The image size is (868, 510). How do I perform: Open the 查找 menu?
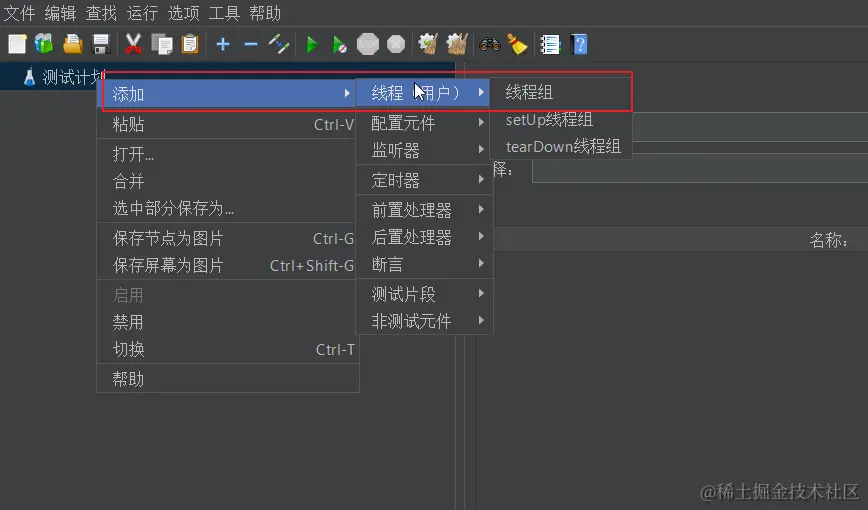[x=101, y=13]
